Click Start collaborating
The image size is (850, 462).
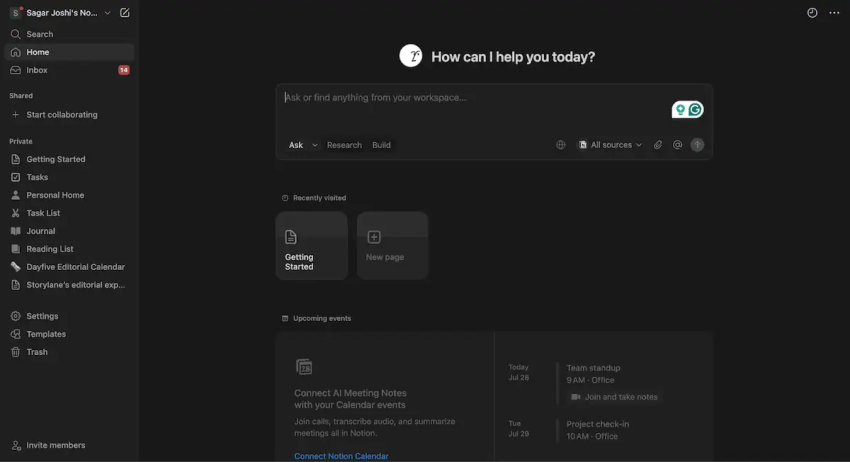pyautogui.click(x=69, y=114)
